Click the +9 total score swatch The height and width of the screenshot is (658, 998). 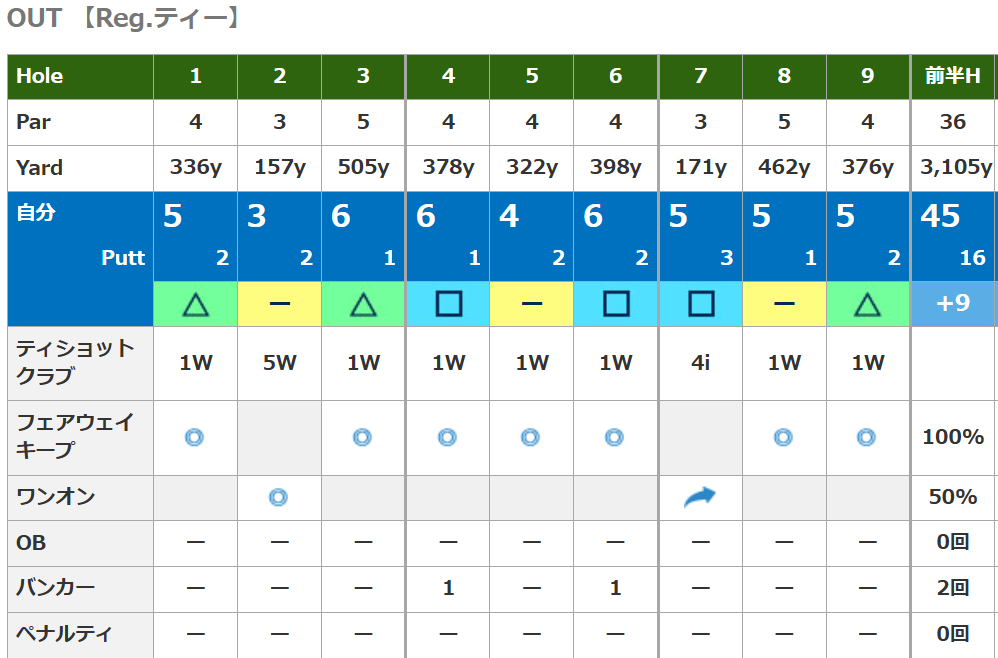point(952,303)
